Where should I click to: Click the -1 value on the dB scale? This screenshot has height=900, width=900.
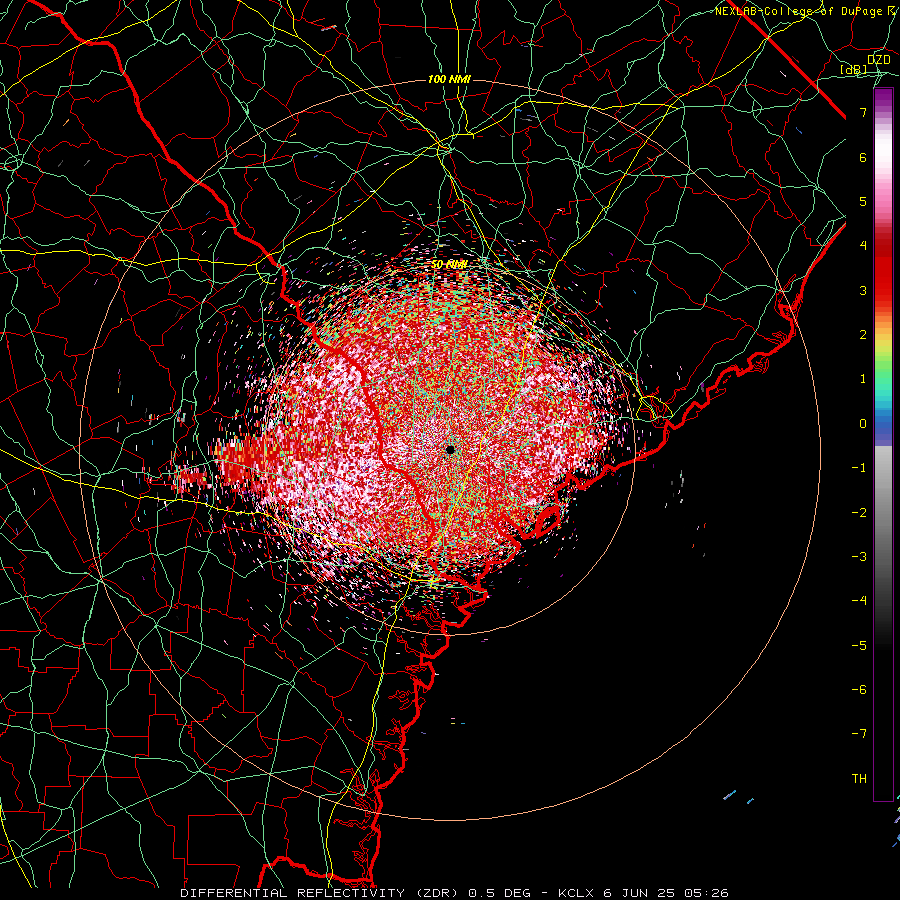(859, 468)
